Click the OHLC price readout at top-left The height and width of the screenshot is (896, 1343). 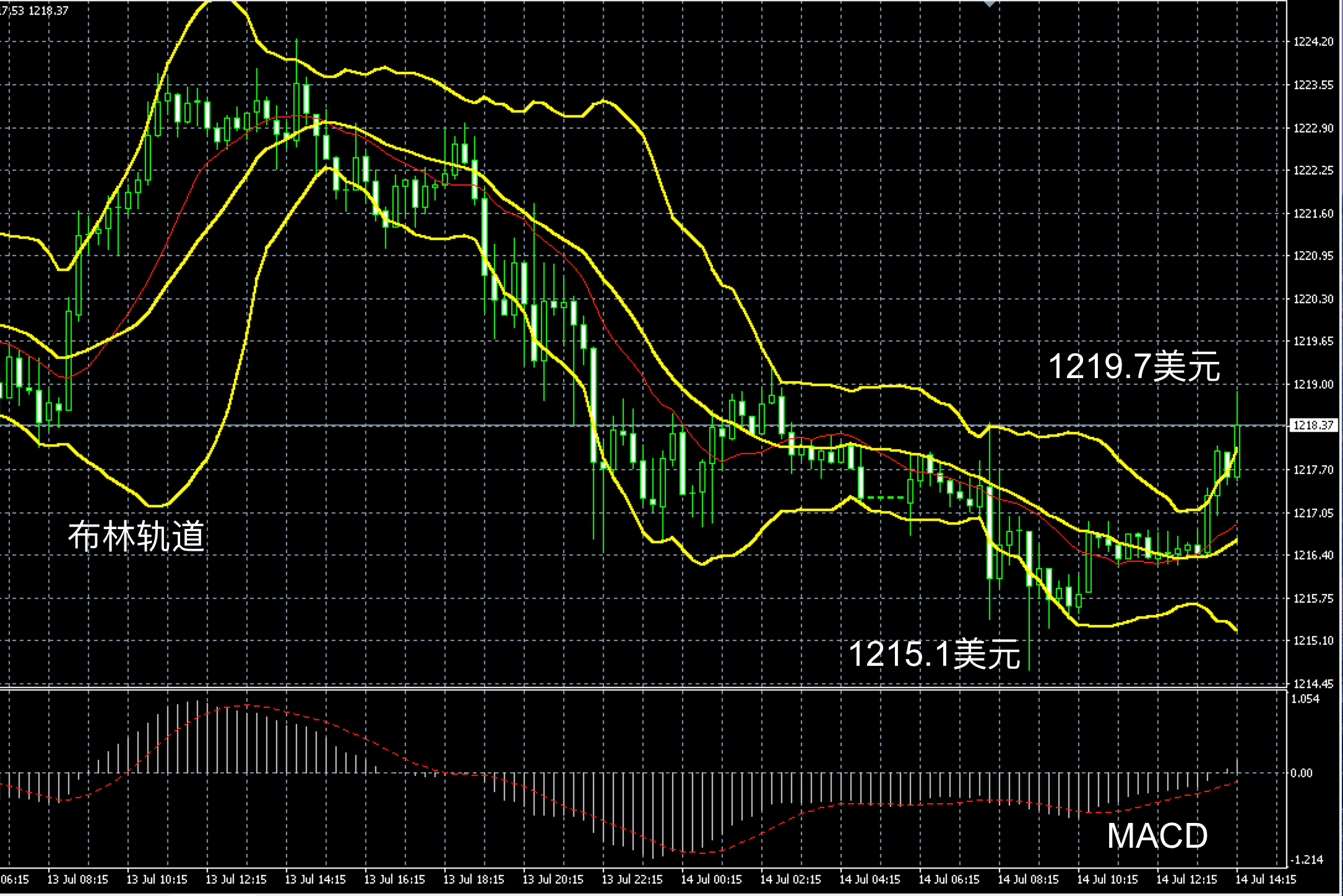click(x=35, y=11)
